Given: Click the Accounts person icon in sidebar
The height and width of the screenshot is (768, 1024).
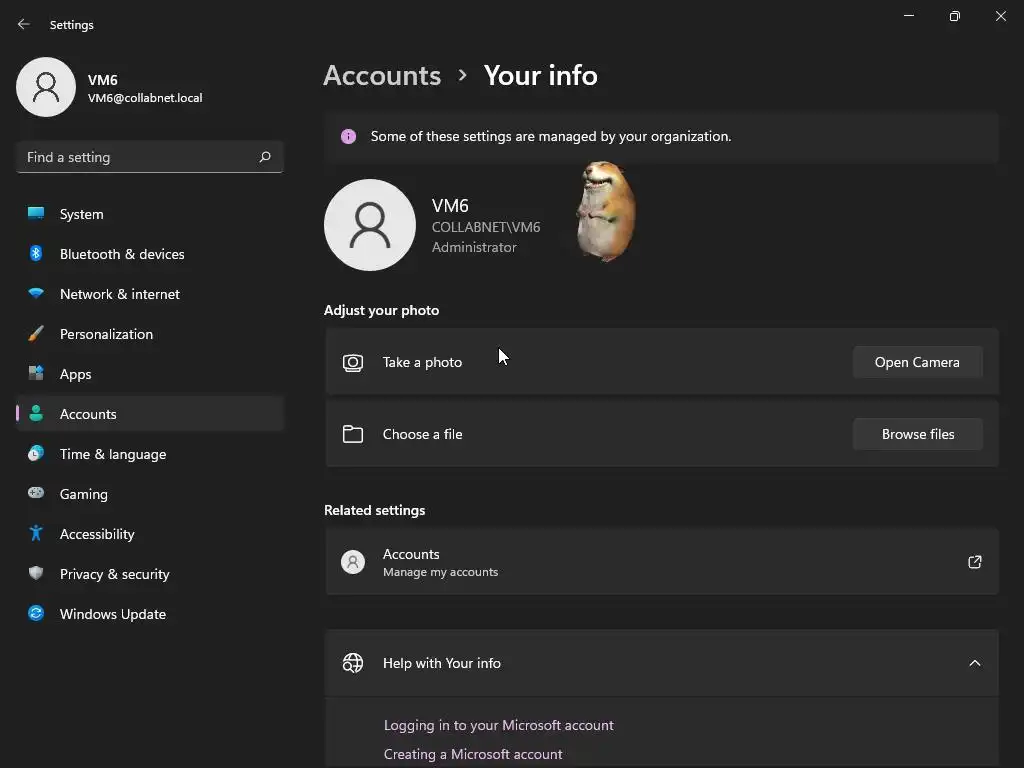Looking at the screenshot, I should pyautogui.click(x=36, y=413).
